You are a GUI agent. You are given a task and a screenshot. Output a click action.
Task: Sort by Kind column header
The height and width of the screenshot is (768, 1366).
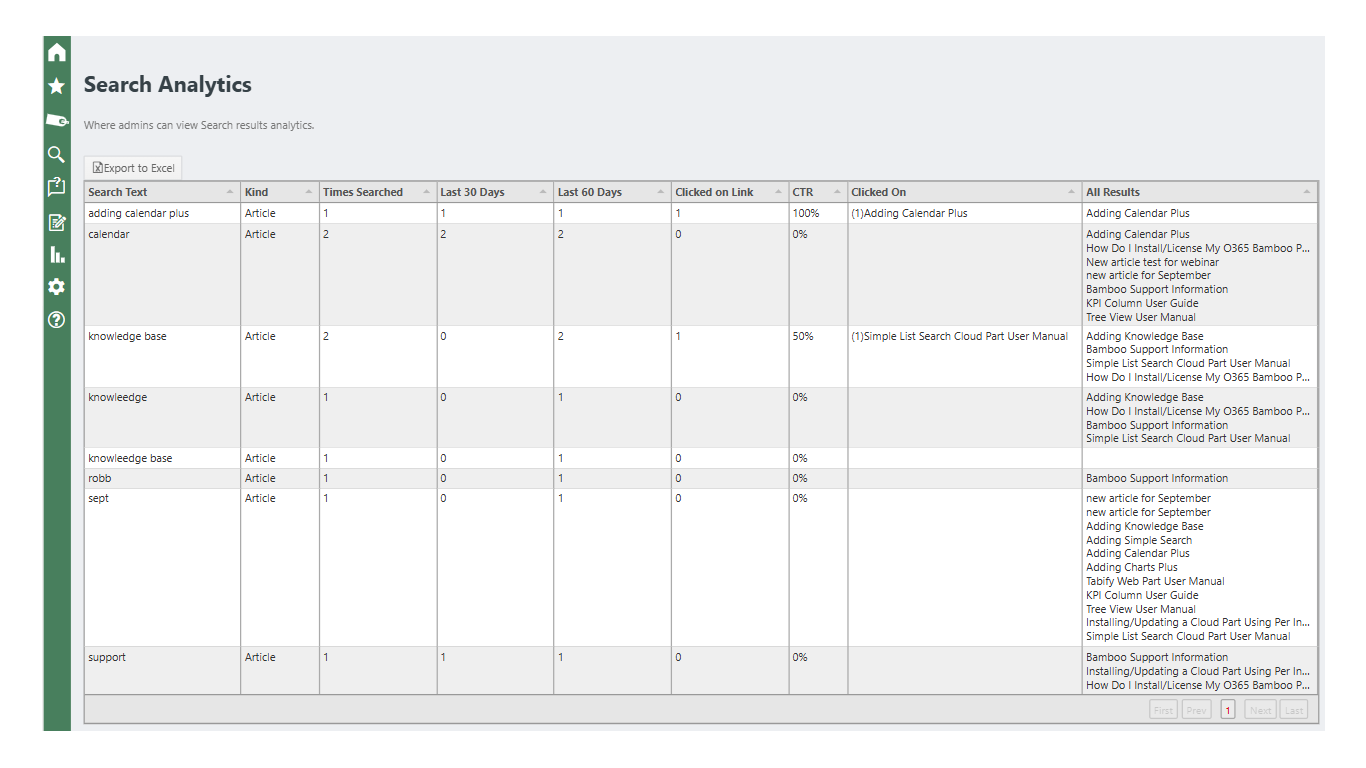tap(280, 192)
